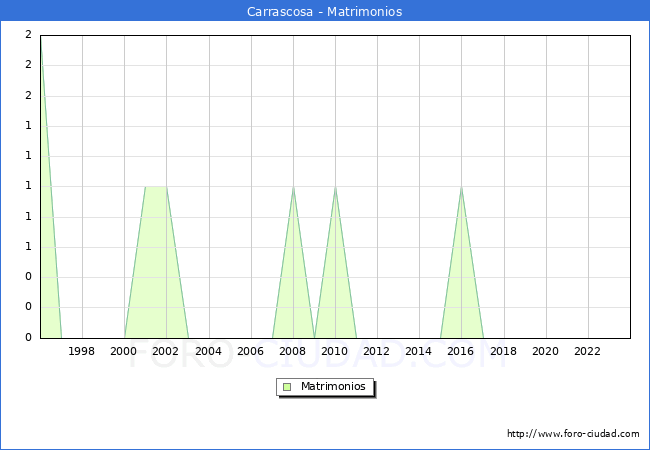
Task: Select the 2010 x-axis label
Action: [335, 351]
